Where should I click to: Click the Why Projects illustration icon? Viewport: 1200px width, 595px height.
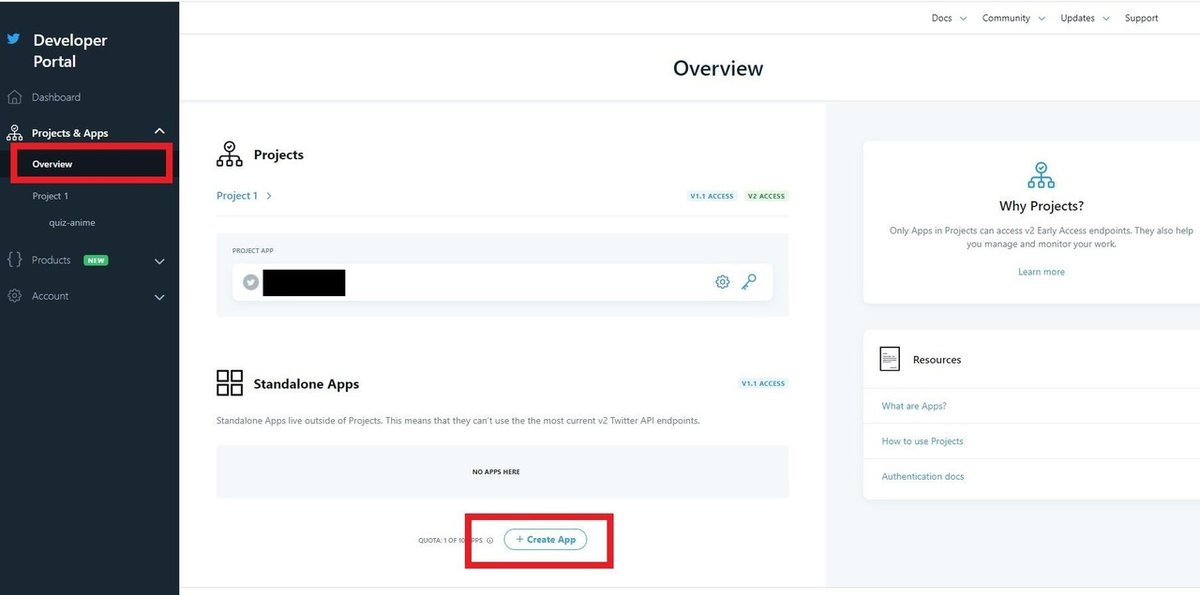click(x=1041, y=175)
